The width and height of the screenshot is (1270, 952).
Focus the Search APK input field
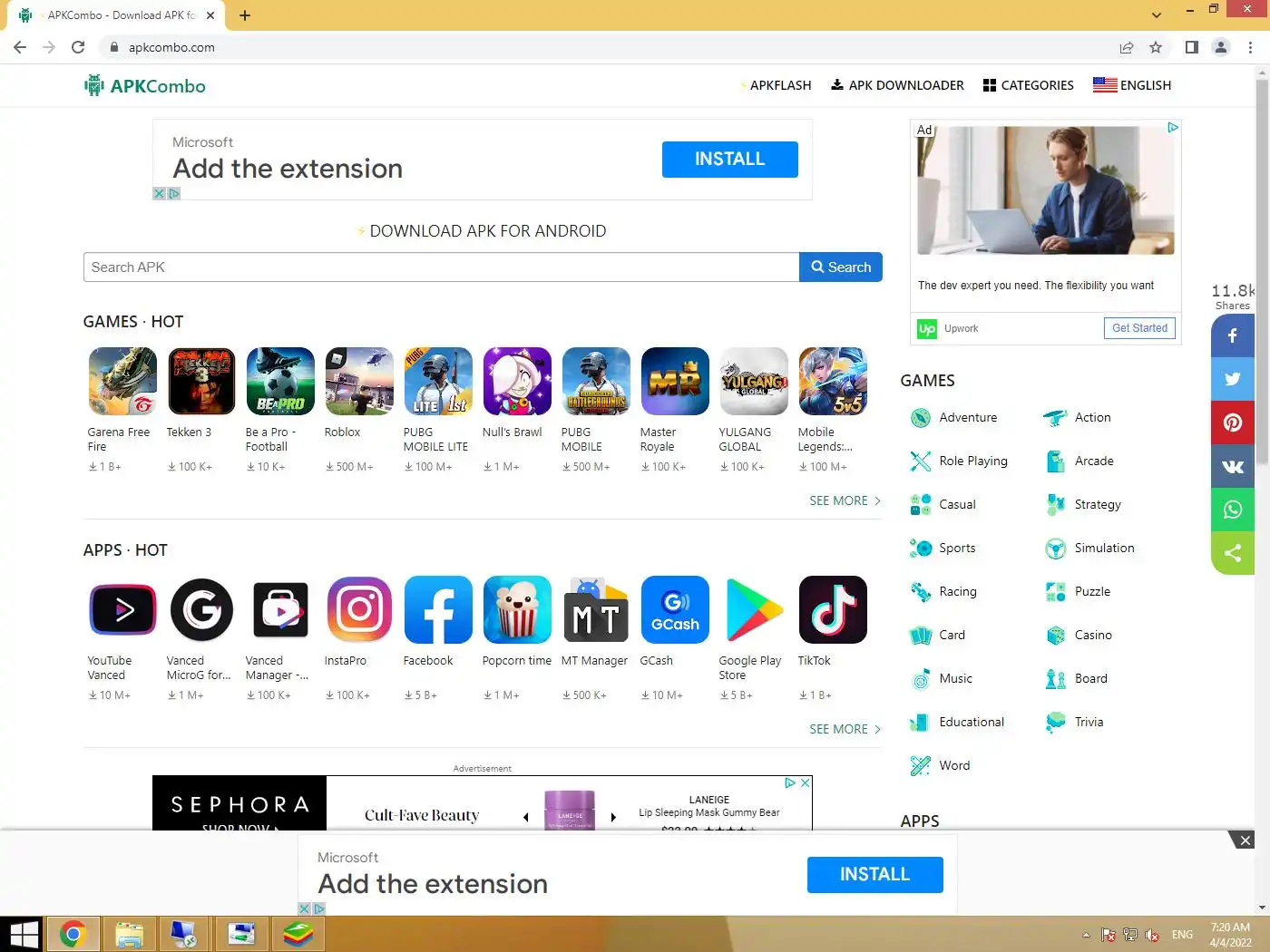441,267
